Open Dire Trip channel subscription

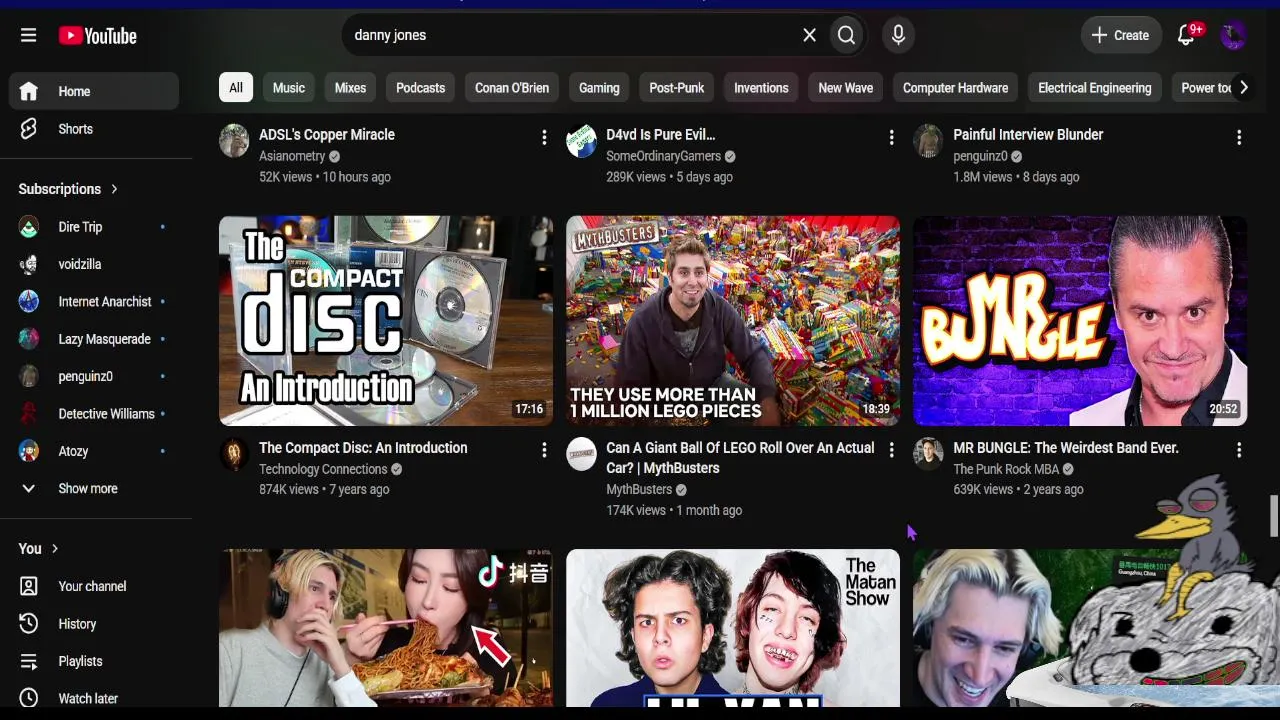(94, 227)
